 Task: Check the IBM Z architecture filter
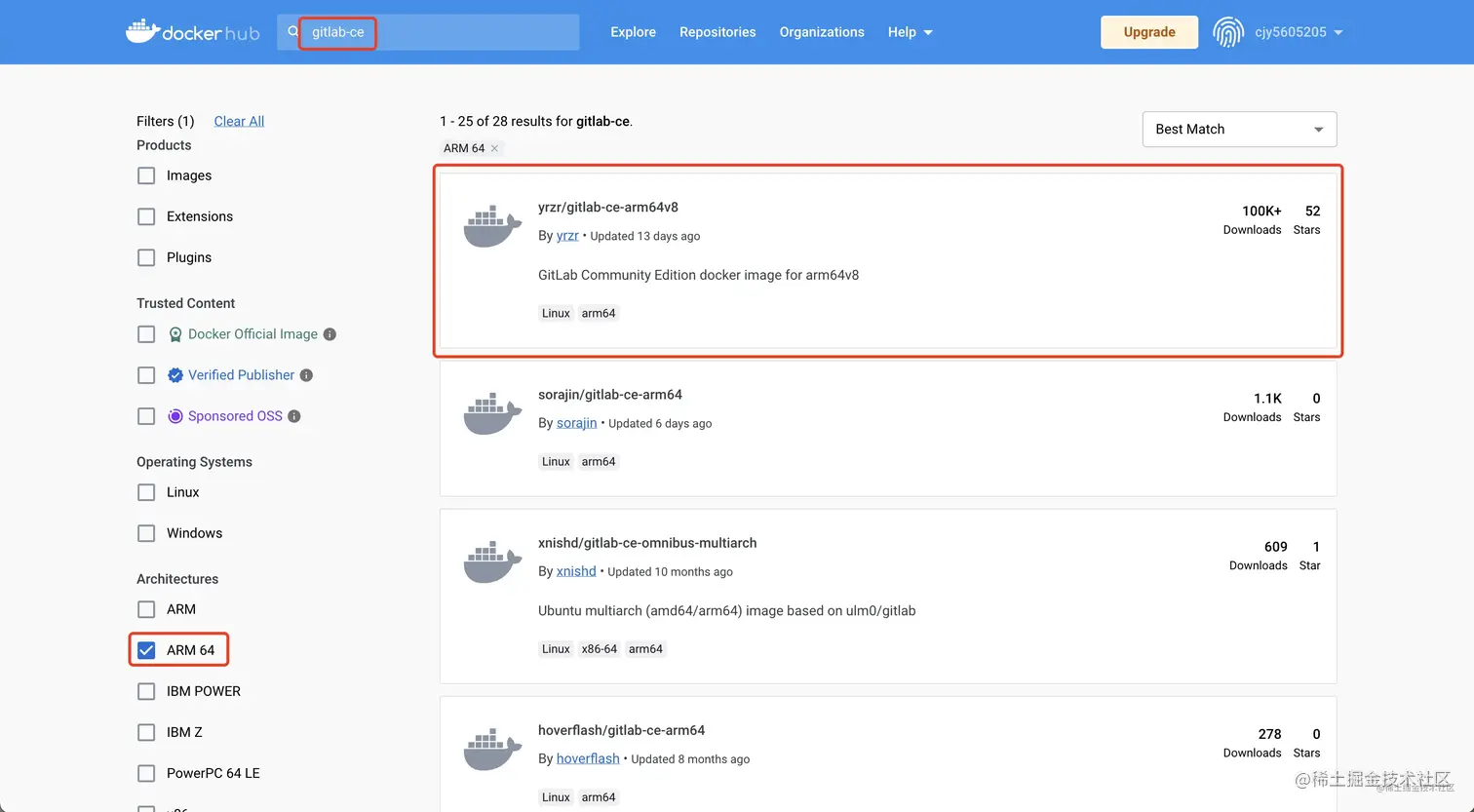[x=146, y=732]
